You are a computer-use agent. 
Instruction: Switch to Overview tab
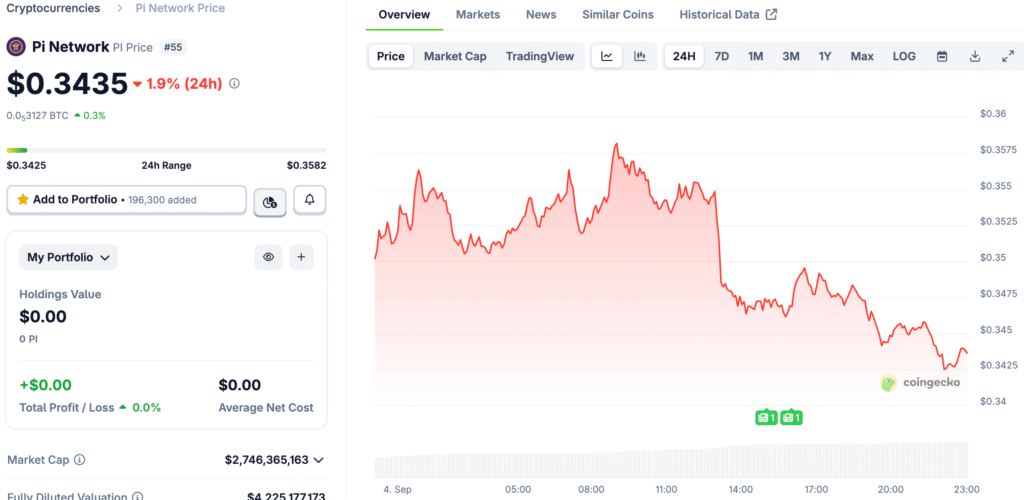404,14
